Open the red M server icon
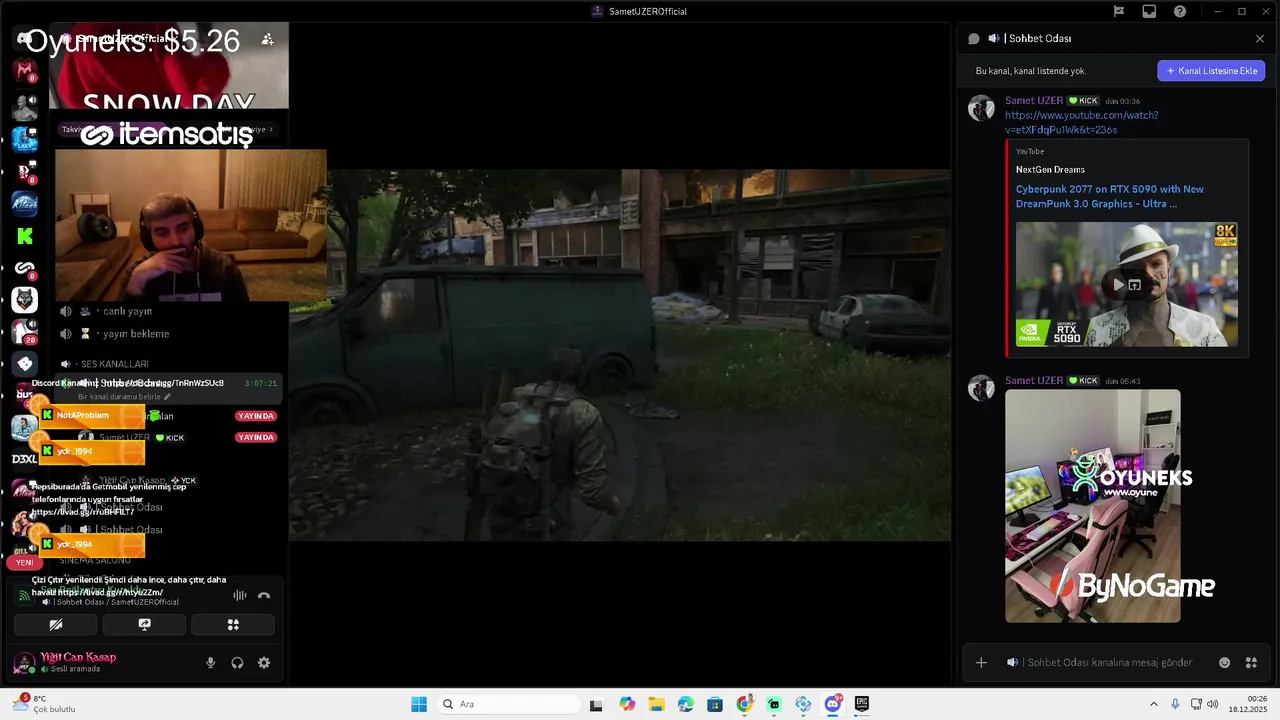Image resolution: width=1280 pixels, height=720 pixels. [25, 70]
